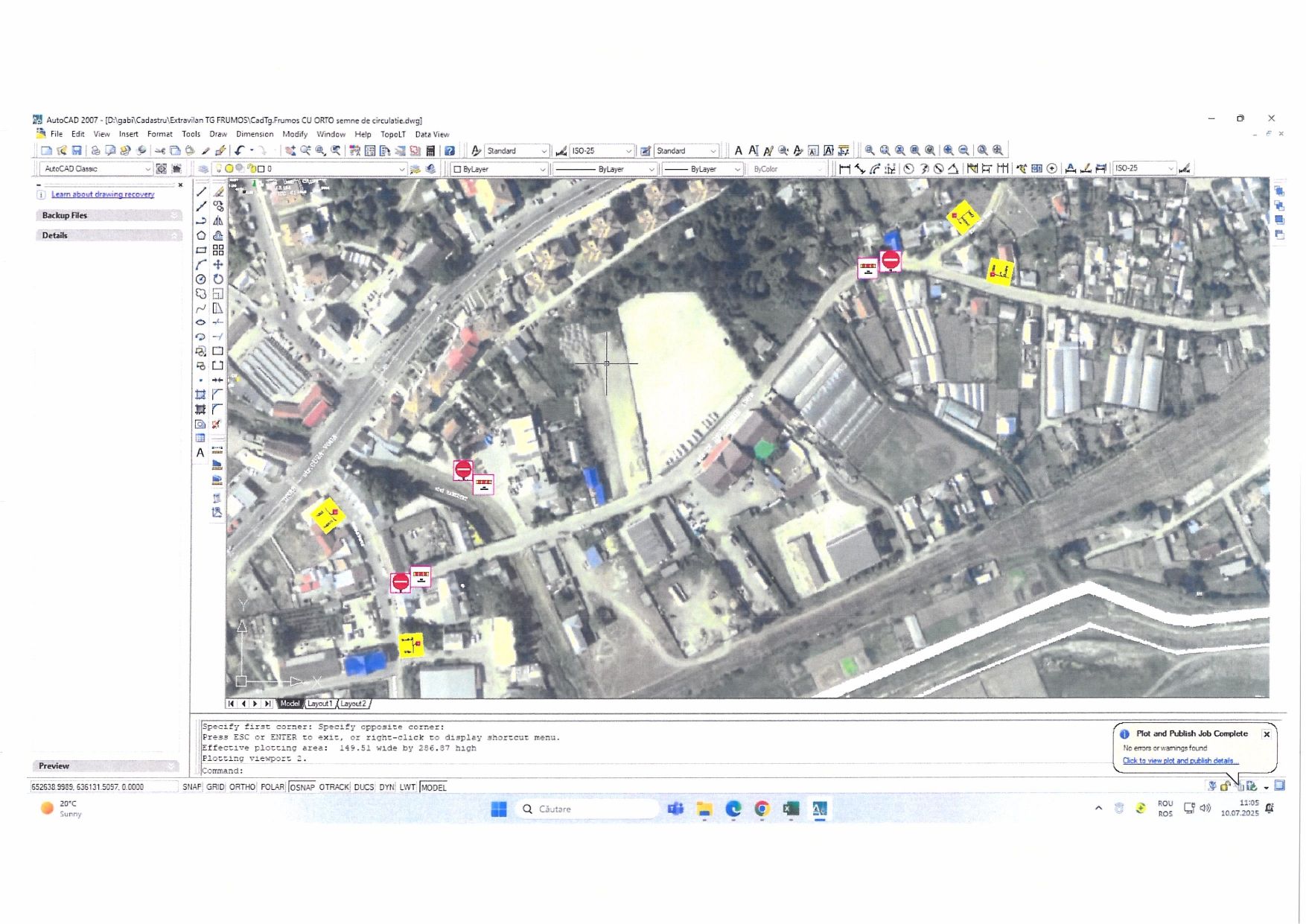Viewport: 1306px width, 924px height.
Task: Activate the Rotate modify tool
Action: [x=218, y=279]
